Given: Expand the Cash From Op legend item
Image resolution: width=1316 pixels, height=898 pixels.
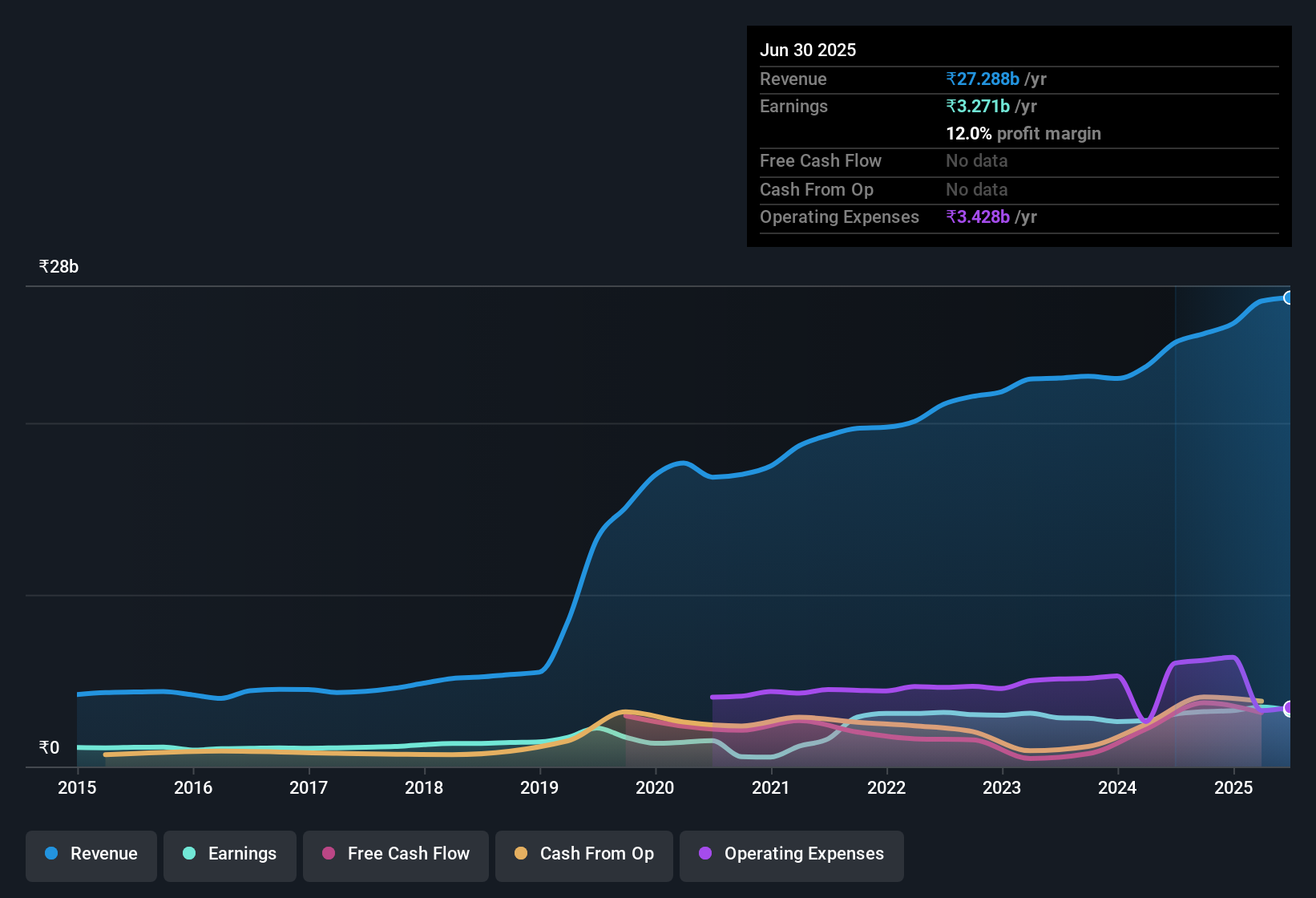Looking at the screenshot, I should 583,854.
